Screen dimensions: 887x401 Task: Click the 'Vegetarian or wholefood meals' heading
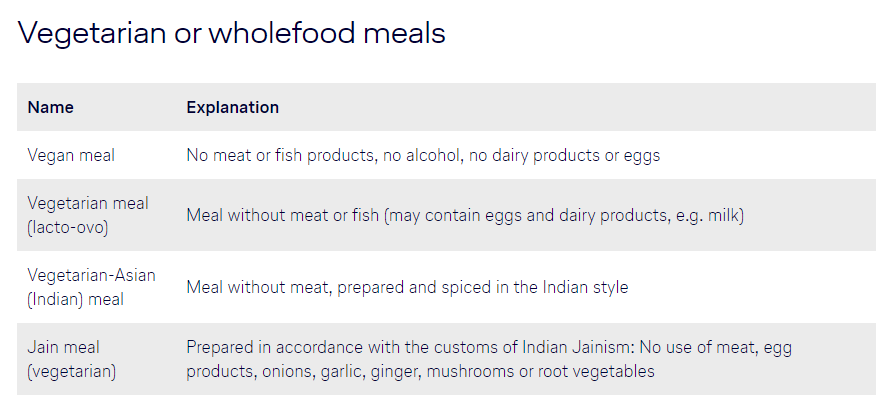click(231, 33)
